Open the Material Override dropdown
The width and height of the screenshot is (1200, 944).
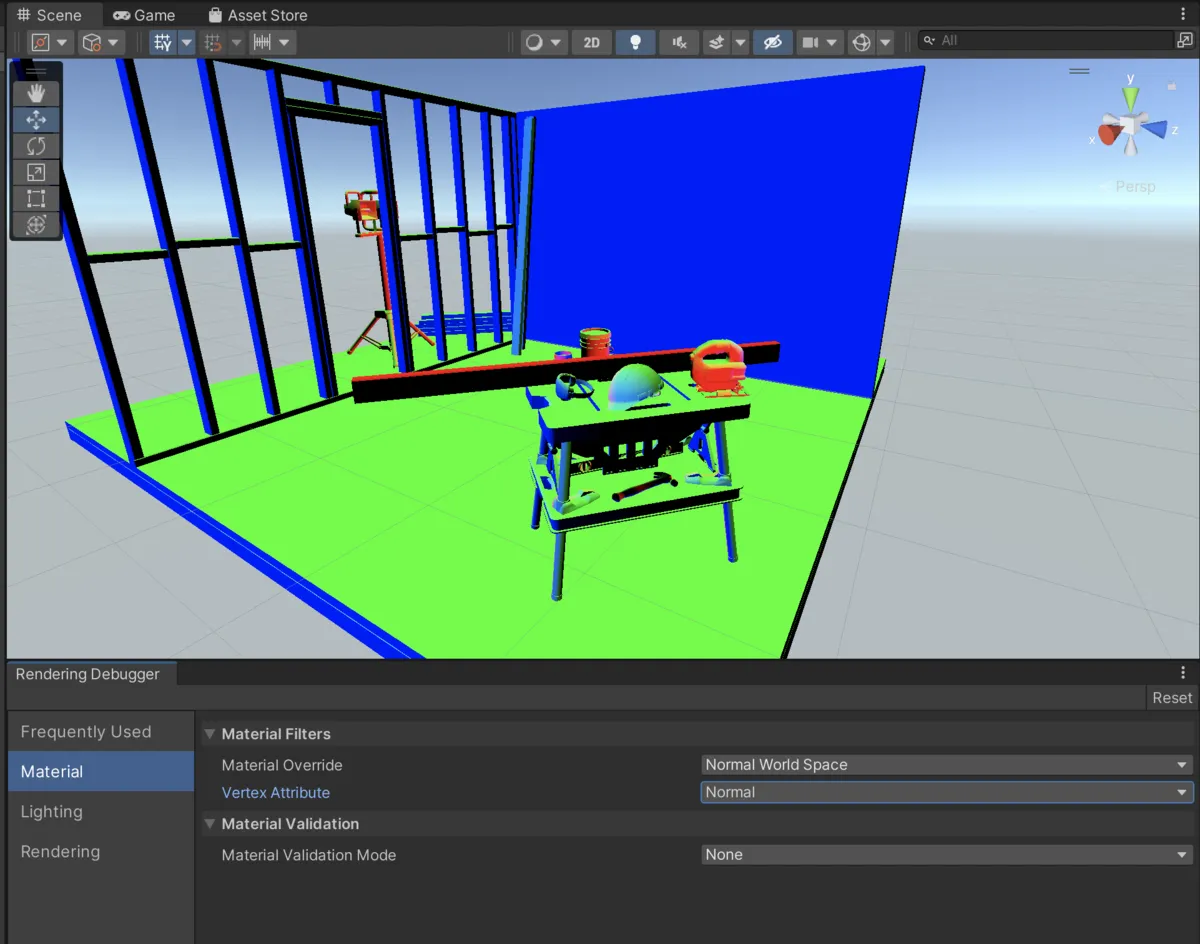[x=946, y=765]
